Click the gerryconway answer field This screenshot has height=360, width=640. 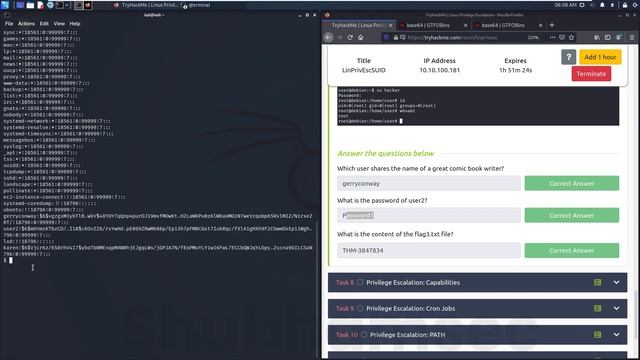[429, 183]
